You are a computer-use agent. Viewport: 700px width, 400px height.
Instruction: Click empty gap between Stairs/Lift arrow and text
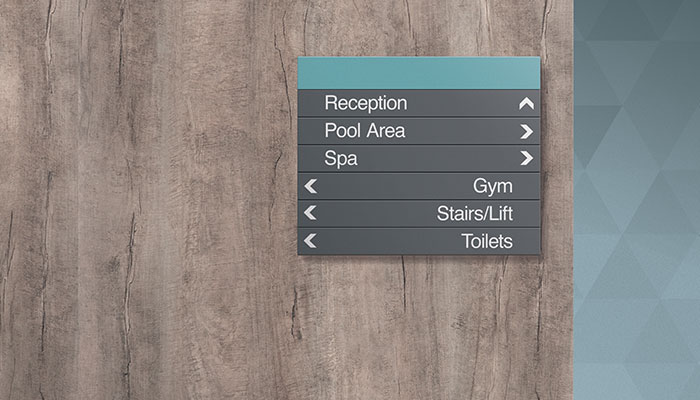pos(377,213)
